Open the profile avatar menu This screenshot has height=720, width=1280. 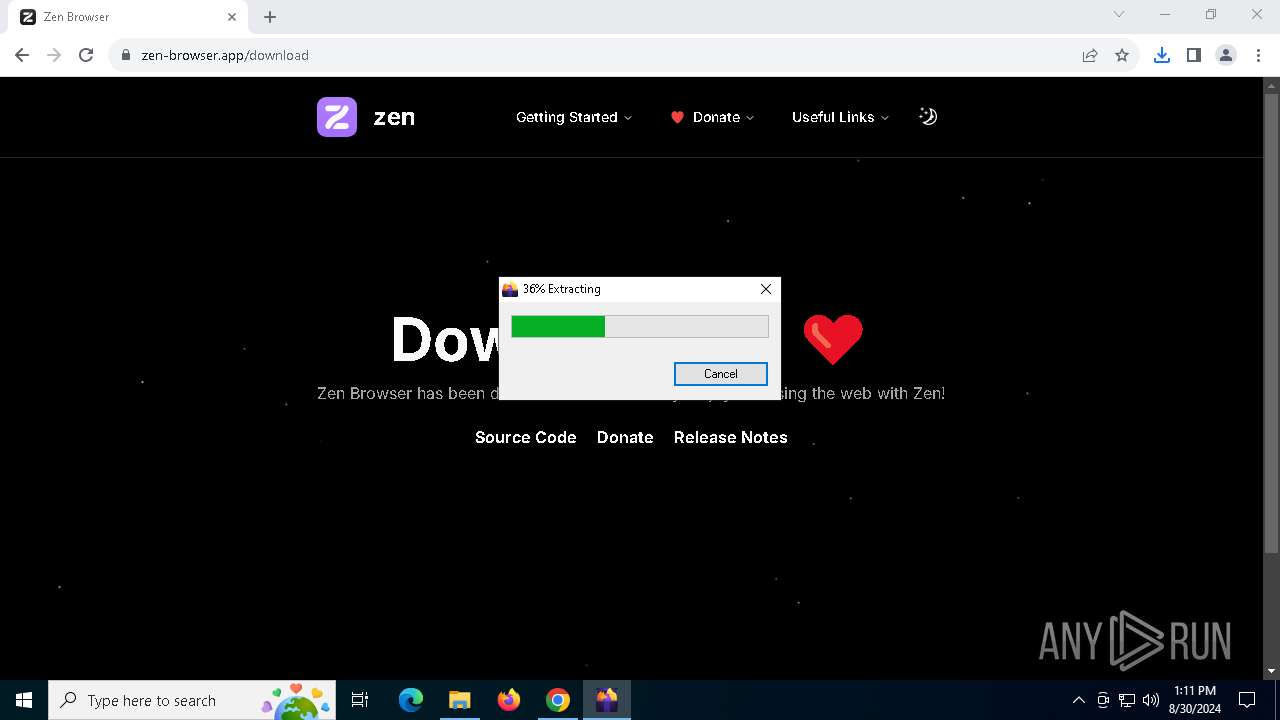coord(1226,55)
